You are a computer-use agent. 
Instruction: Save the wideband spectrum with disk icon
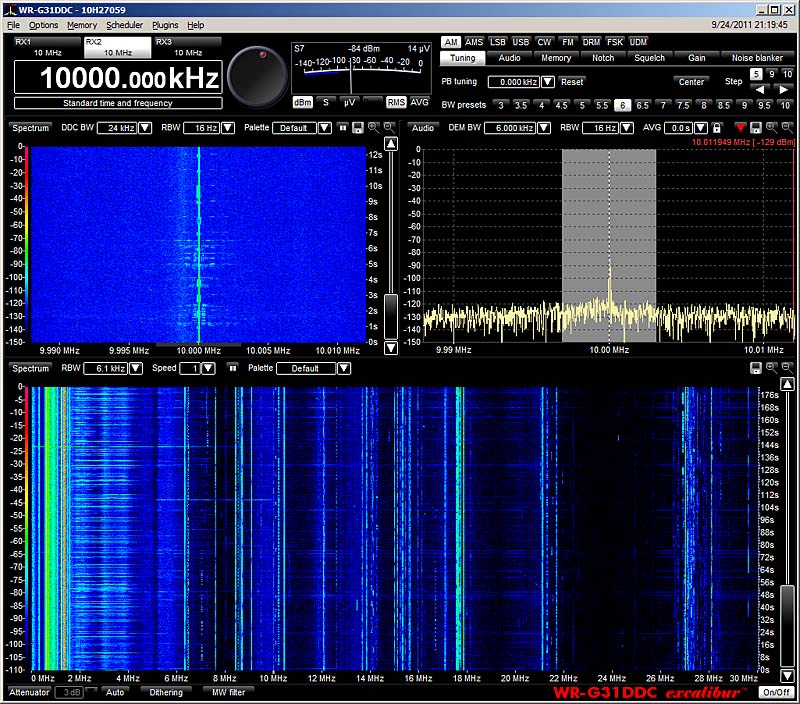pos(756,368)
